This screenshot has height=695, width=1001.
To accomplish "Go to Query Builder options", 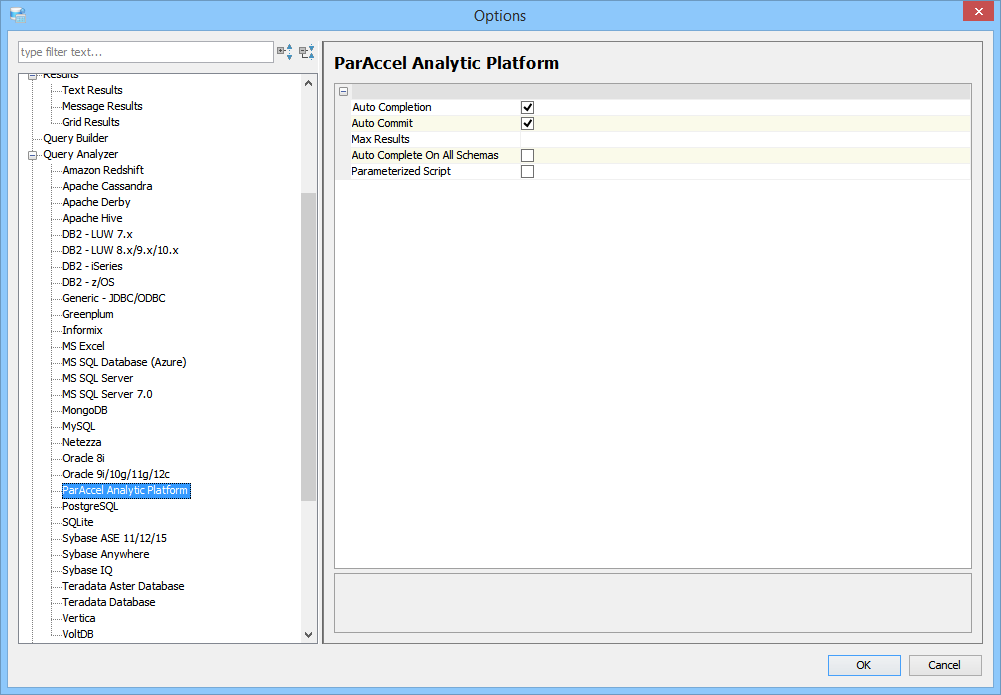I will tap(75, 138).
